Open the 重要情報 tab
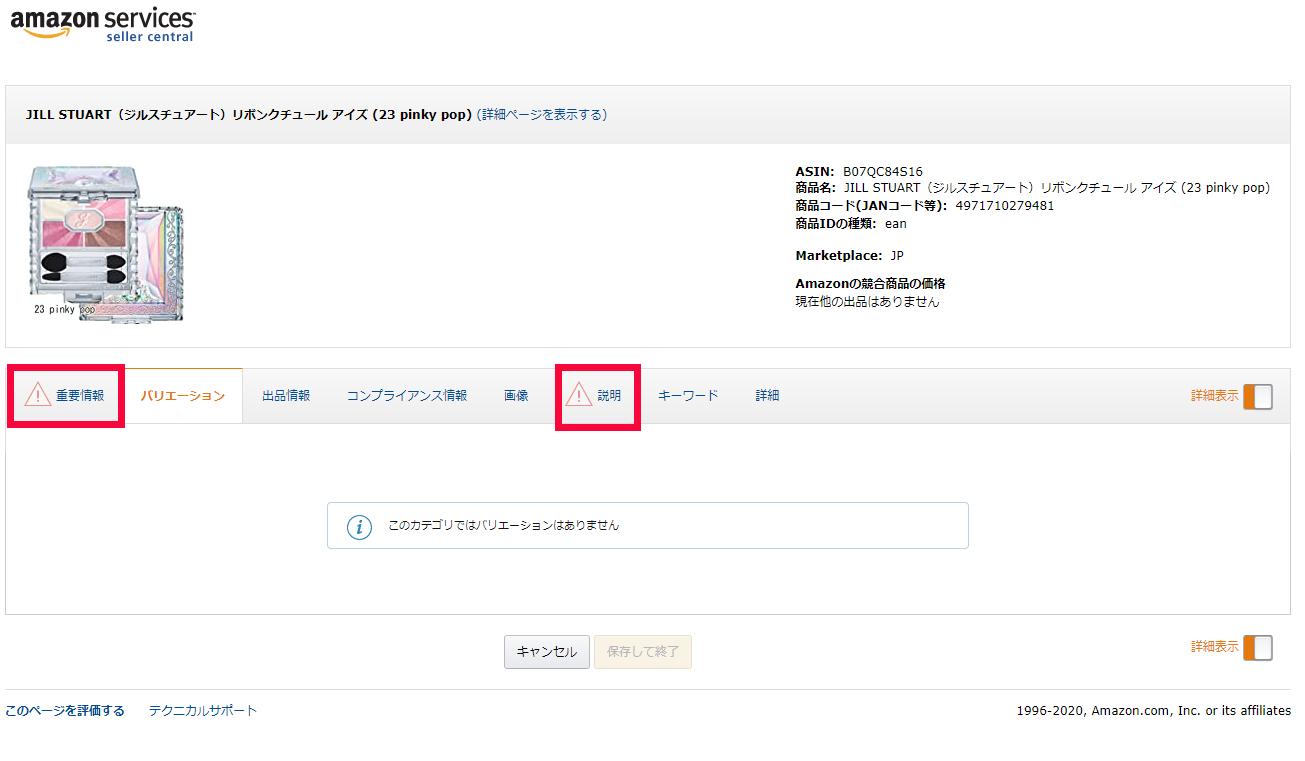Screen dimensions: 1305x761 click(x=80, y=396)
